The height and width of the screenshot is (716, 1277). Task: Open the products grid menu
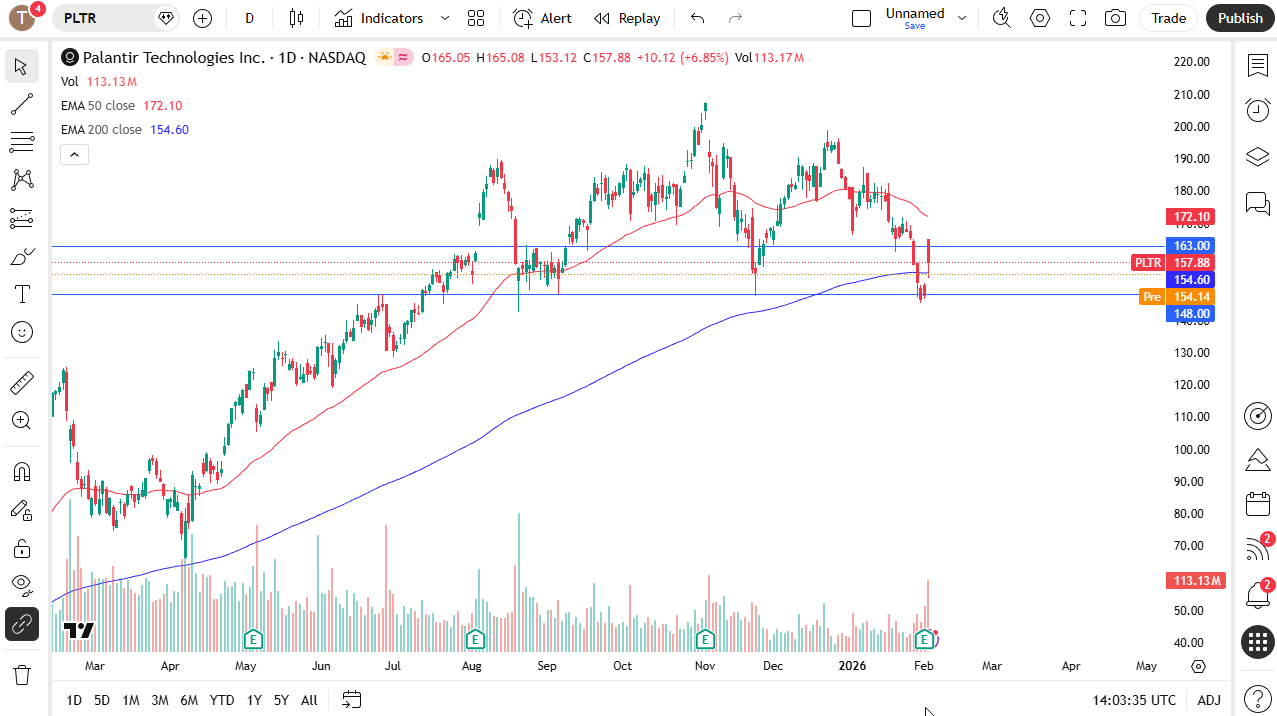pyautogui.click(x=1258, y=642)
